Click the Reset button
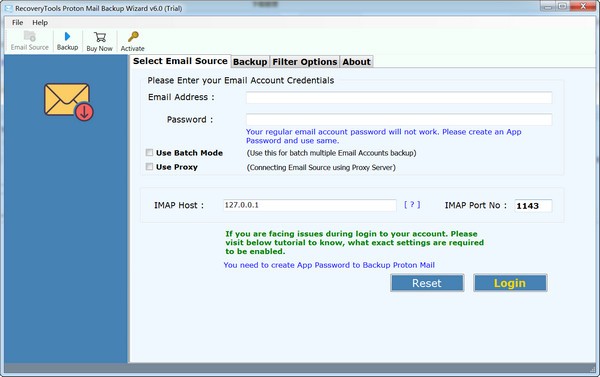The image size is (600, 377). pyautogui.click(x=427, y=283)
